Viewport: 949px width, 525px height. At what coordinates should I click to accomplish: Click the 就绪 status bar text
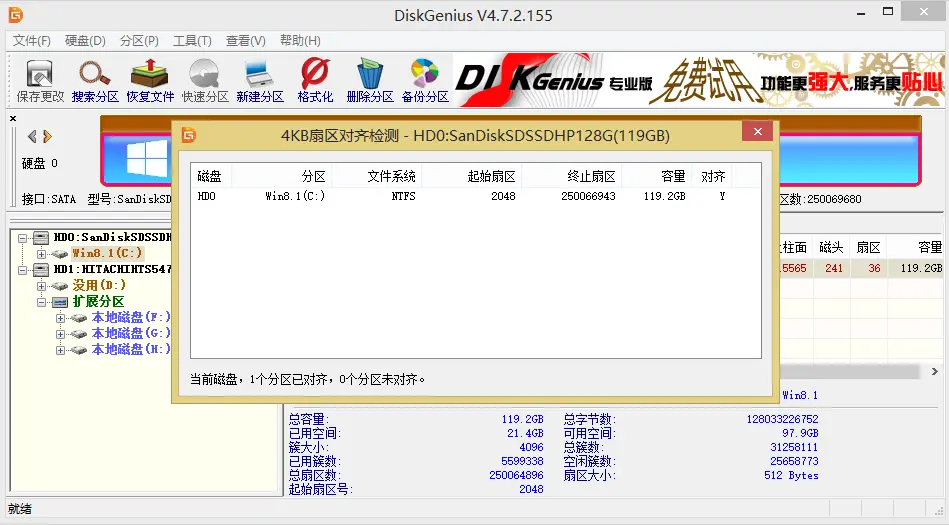(x=20, y=509)
